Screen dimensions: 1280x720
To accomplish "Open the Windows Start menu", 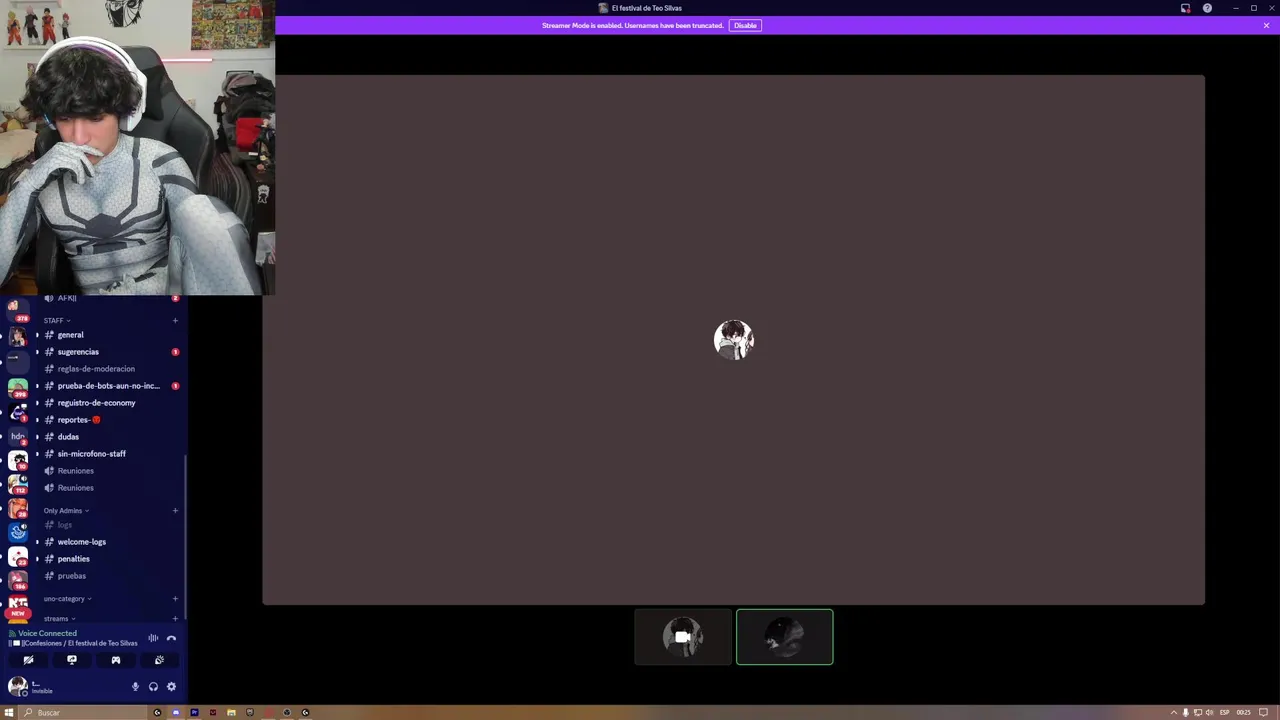I will [9, 712].
